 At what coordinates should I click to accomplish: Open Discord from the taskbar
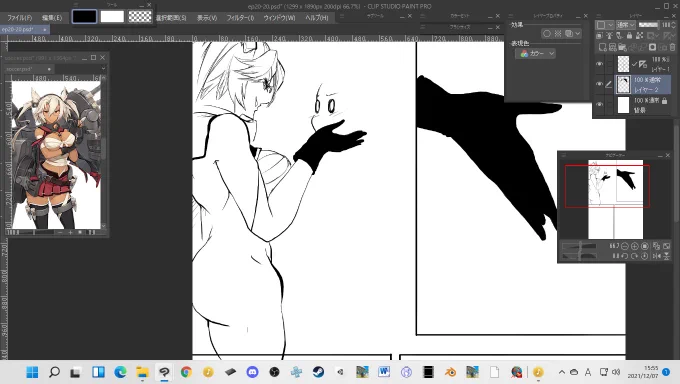click(252, 372)
